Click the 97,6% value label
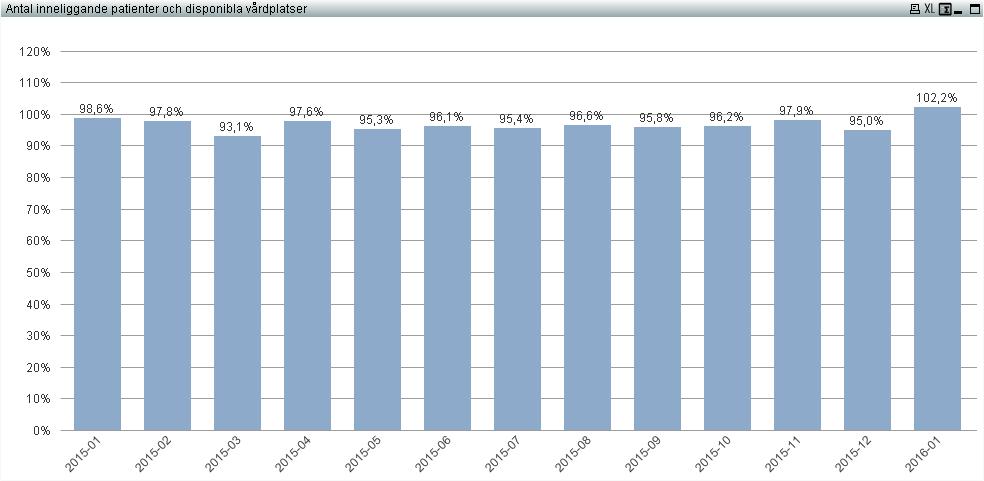The height and width of the screenshot is (481, 984). pyautogui.click(x=306, y=112)
